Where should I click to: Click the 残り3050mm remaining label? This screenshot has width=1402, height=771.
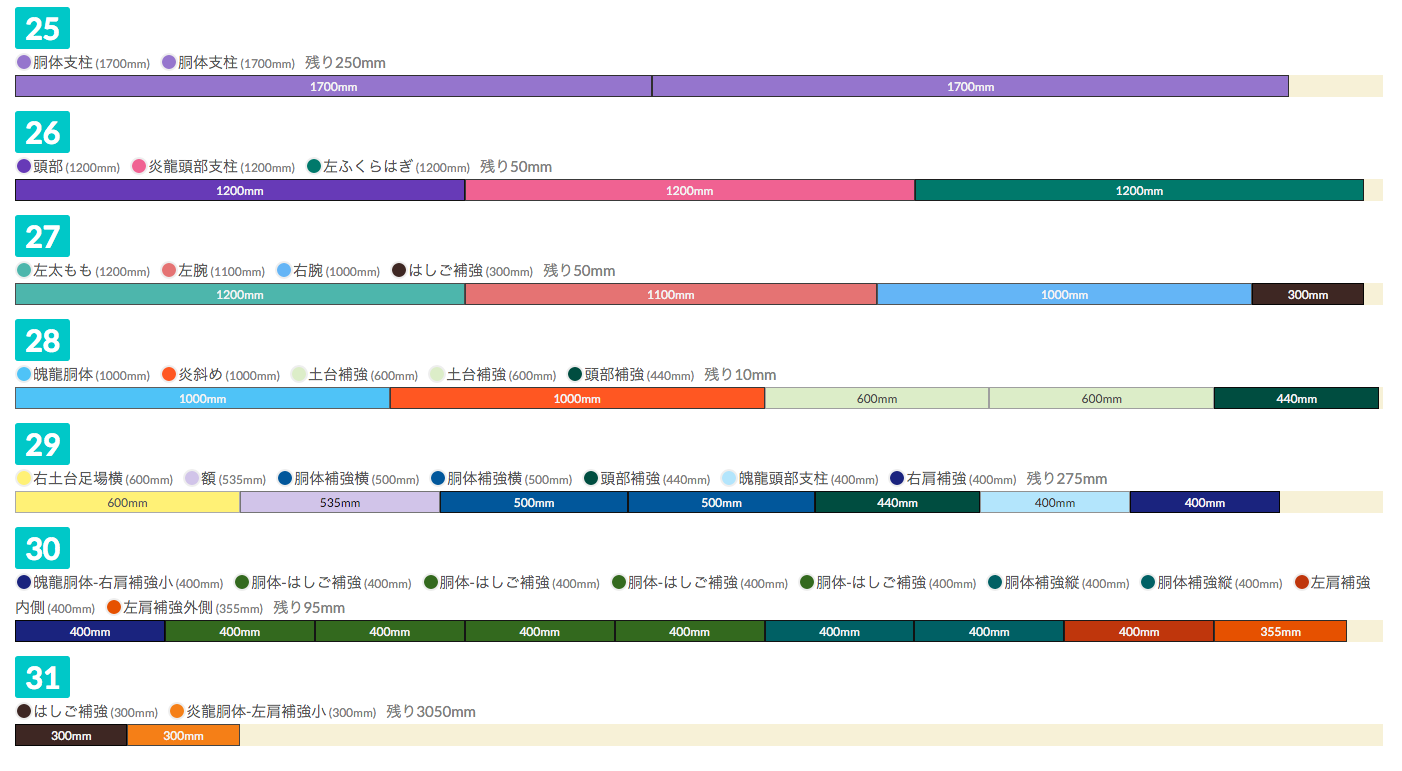pos(431,712)
